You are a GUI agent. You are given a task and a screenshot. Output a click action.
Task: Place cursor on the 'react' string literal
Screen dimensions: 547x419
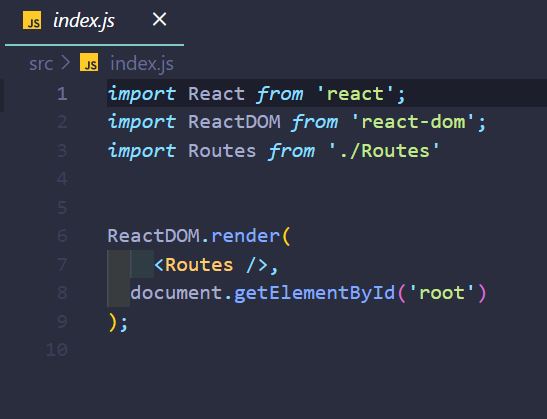point(355,94)
